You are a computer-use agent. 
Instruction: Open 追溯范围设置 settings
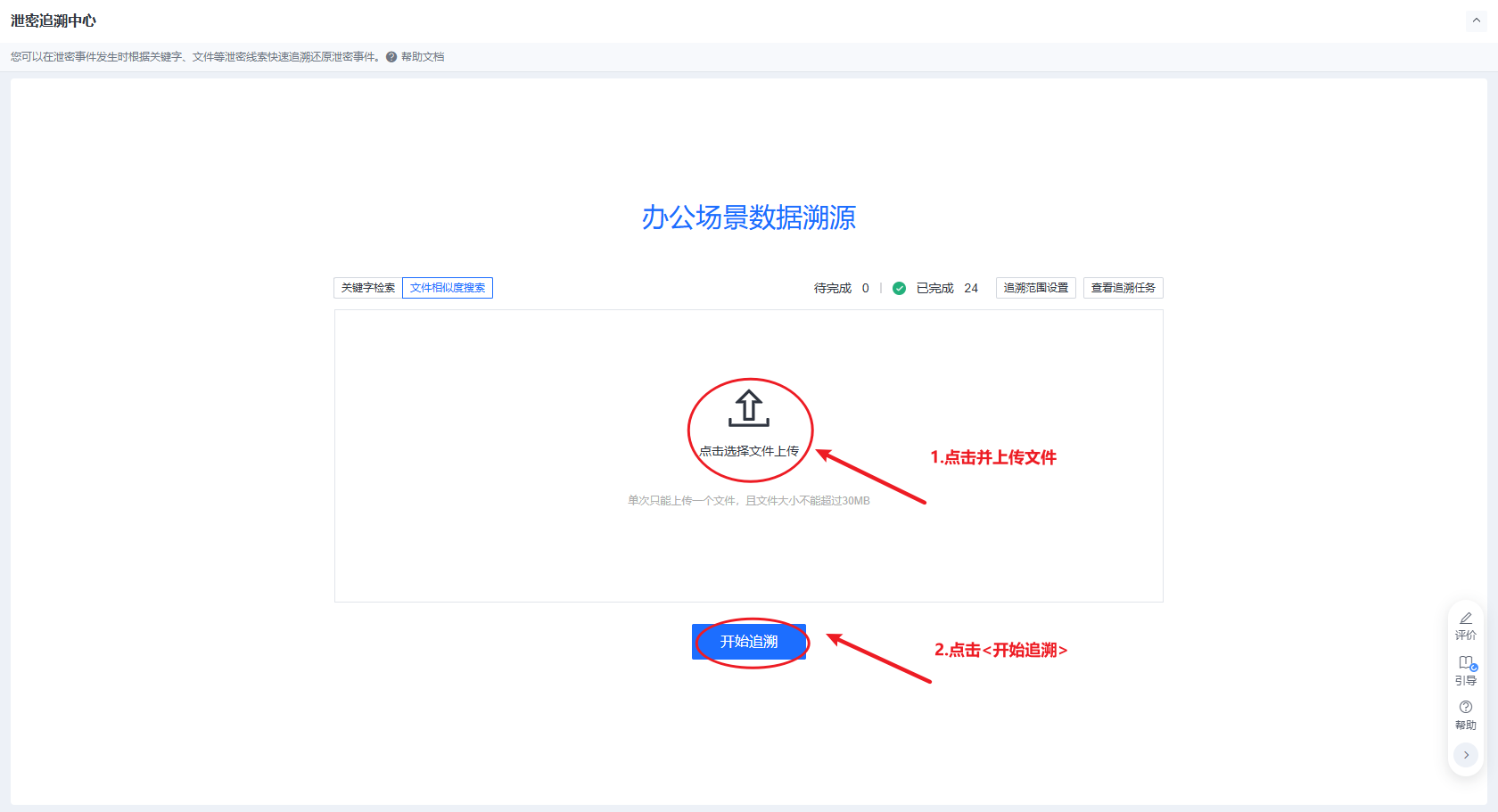click(1035, 288)
